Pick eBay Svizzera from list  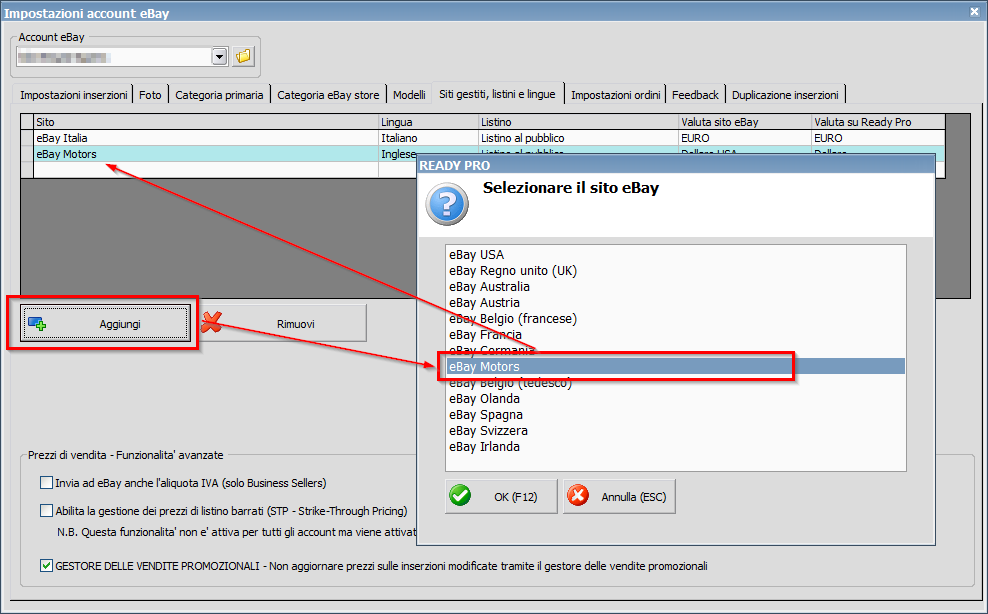click(x=675, y=431)
